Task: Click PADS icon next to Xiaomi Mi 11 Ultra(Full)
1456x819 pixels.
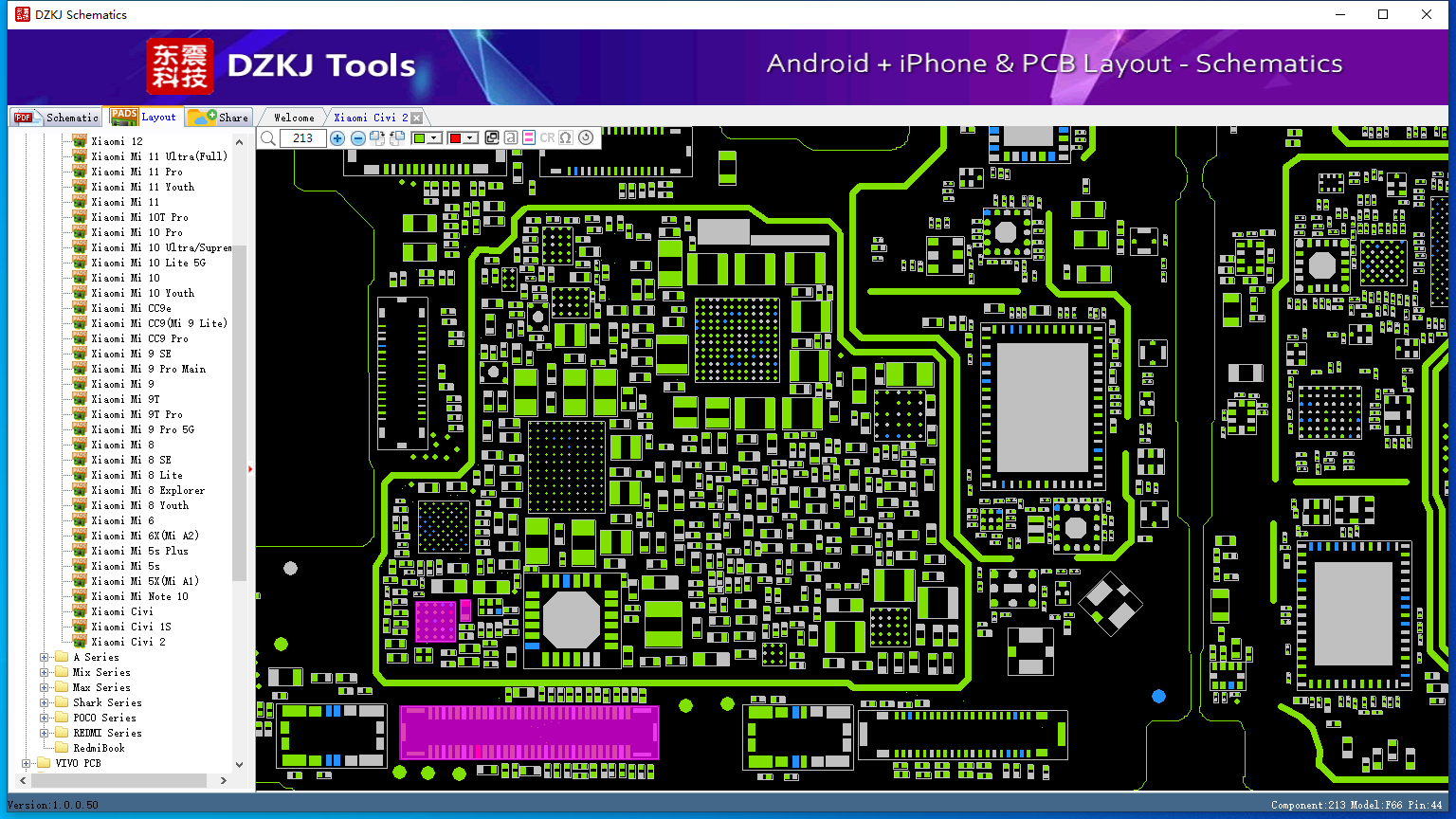Action: (x=80, y=156)
